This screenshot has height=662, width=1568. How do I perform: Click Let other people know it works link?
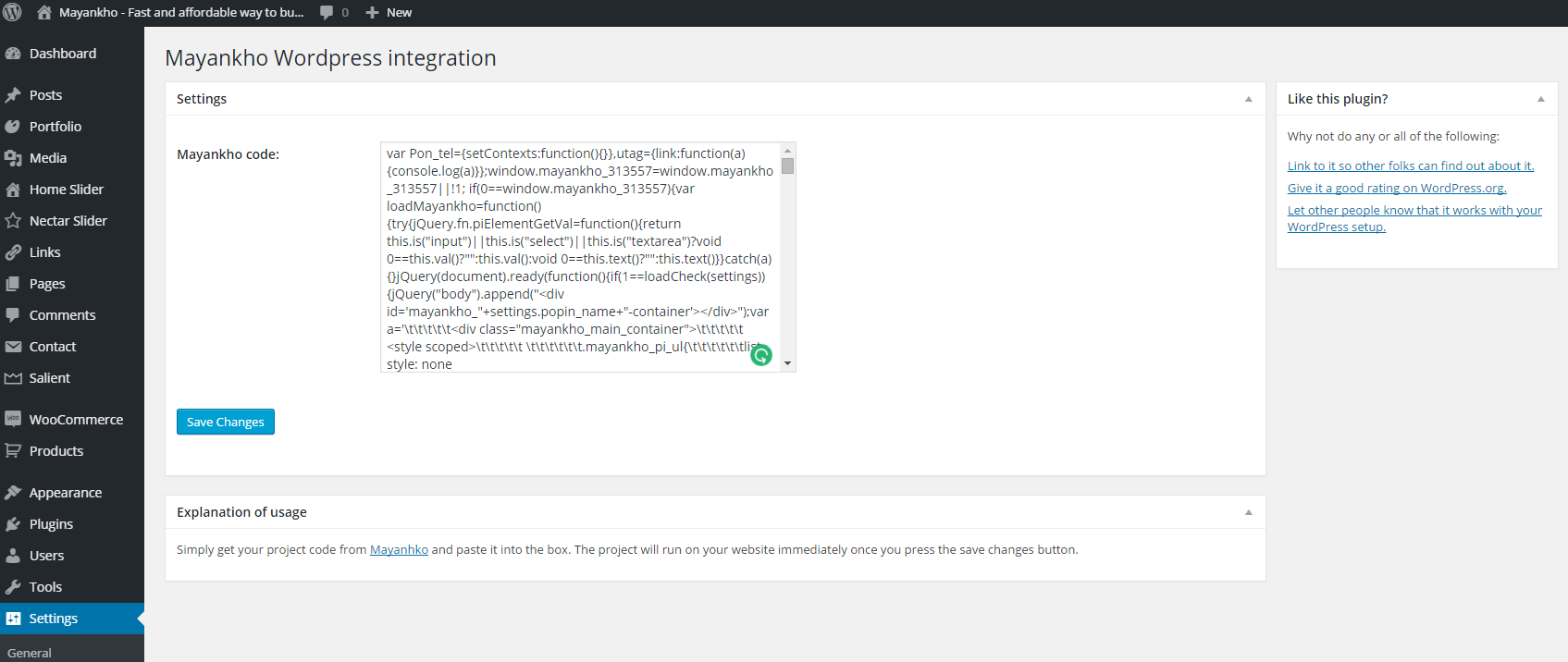pyautogui.click(x=1414, y=218)
